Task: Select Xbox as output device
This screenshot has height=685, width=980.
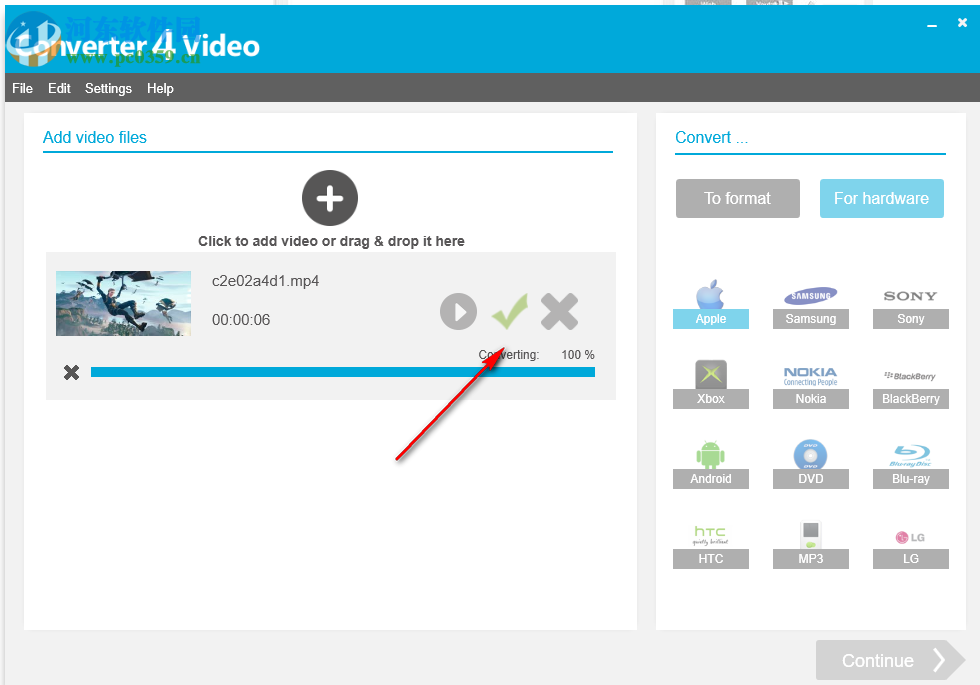Action: [710, 383]
